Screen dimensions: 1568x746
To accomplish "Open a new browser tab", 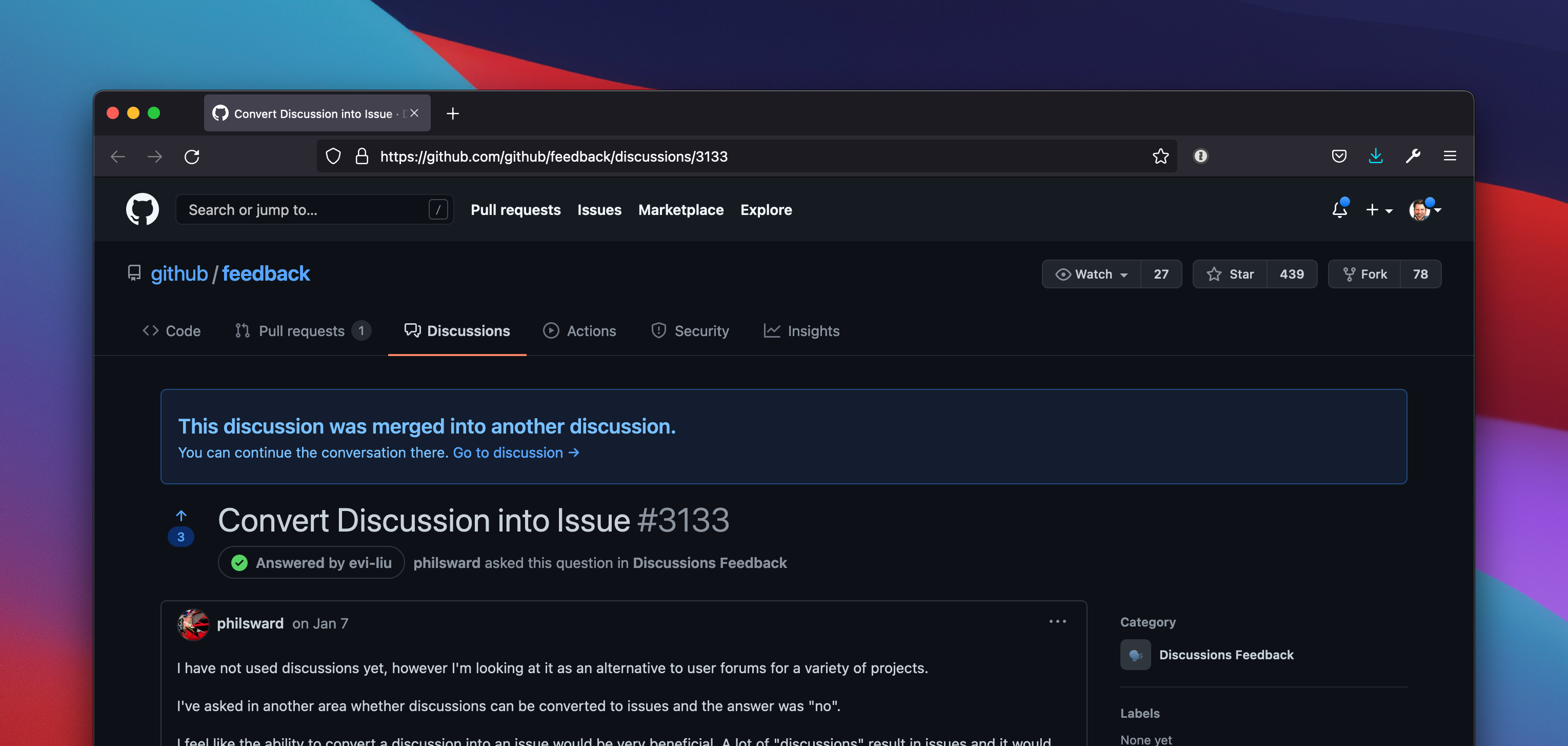I will (x=452, y=113).
